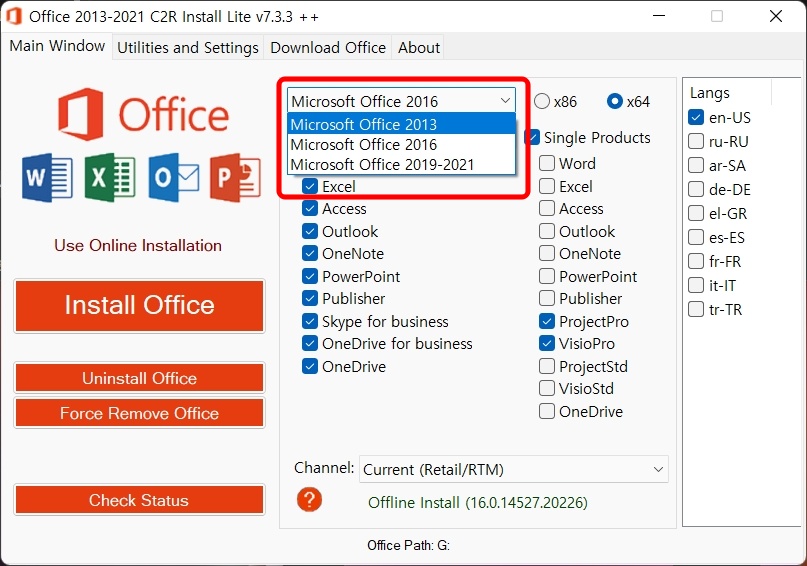
Task: Click the Force Remove Office button
Action: (x=139, y=413)
